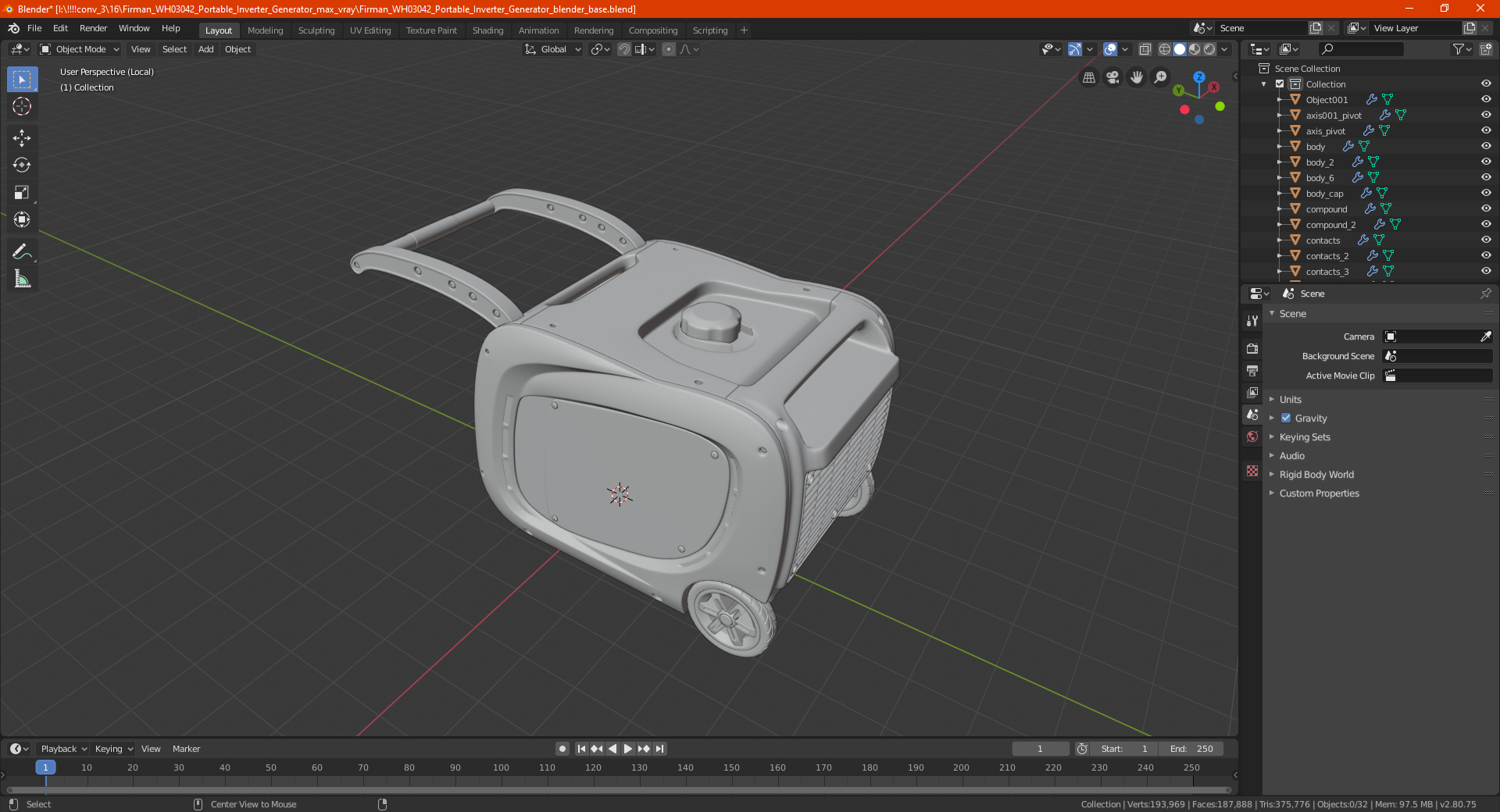Open the Texture properties tab
Viewport: 1500px width, 812px height.
tap(1252, 471)
